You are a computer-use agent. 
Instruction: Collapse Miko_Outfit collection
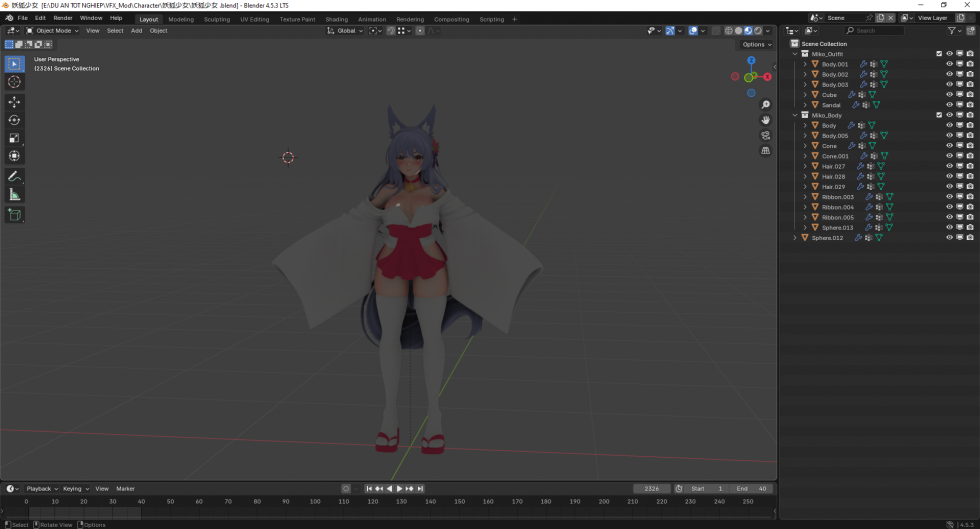click(795, 54)
